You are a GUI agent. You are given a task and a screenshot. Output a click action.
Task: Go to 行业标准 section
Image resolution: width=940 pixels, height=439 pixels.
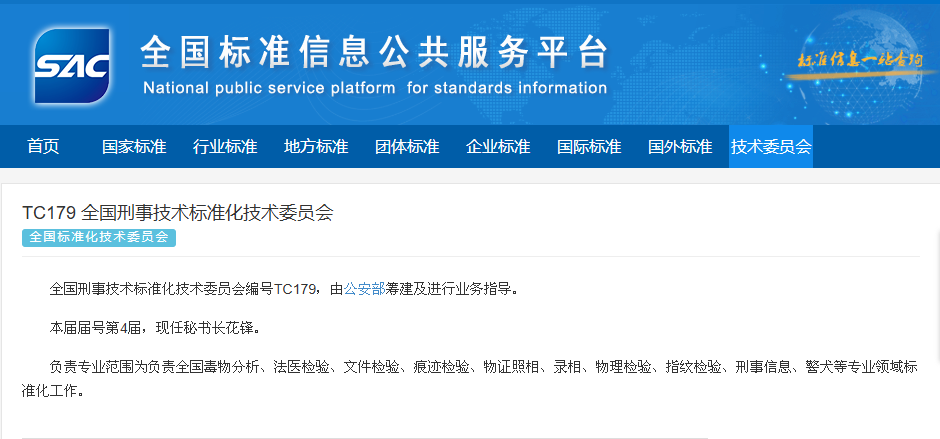click(x=225, y=146)
